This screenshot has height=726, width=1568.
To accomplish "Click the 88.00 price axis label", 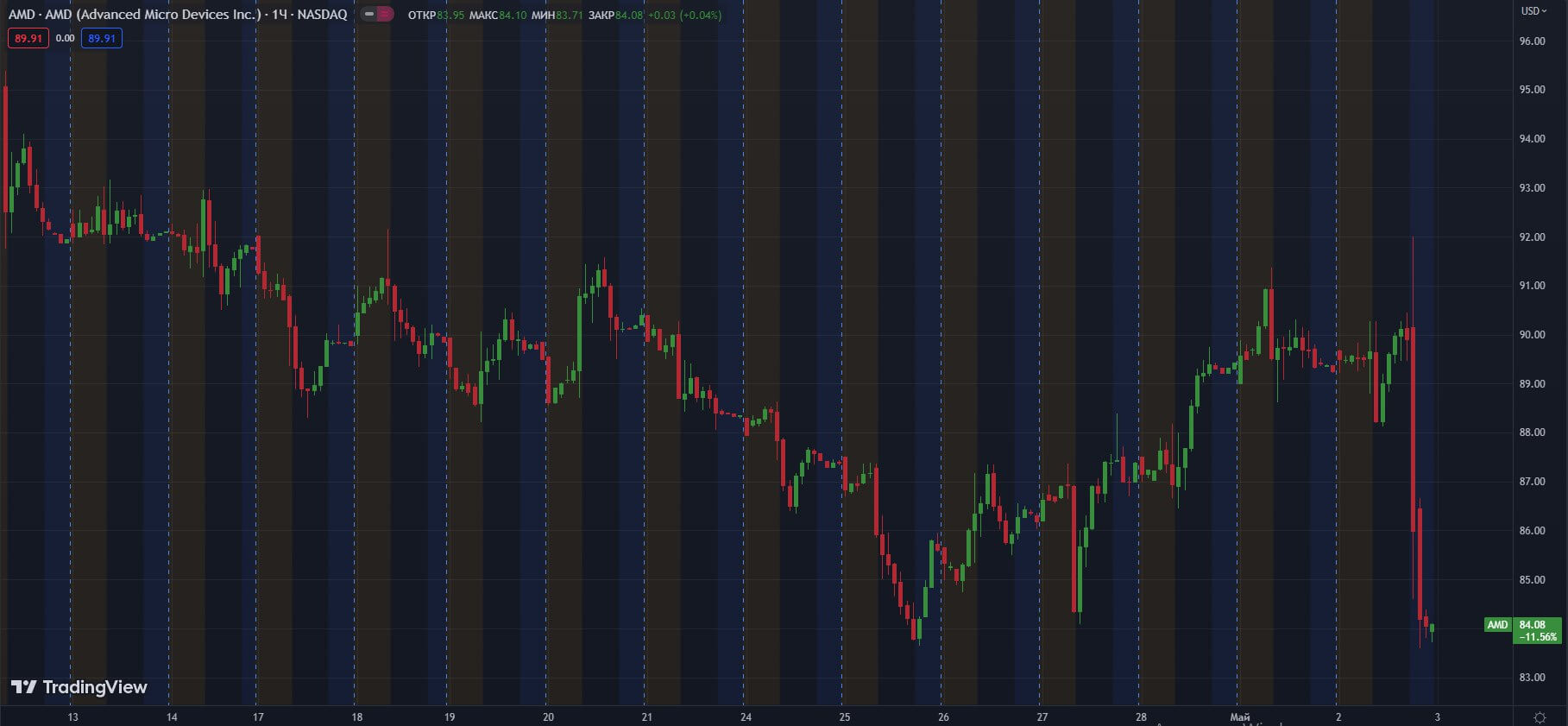I will (1532, 432).
